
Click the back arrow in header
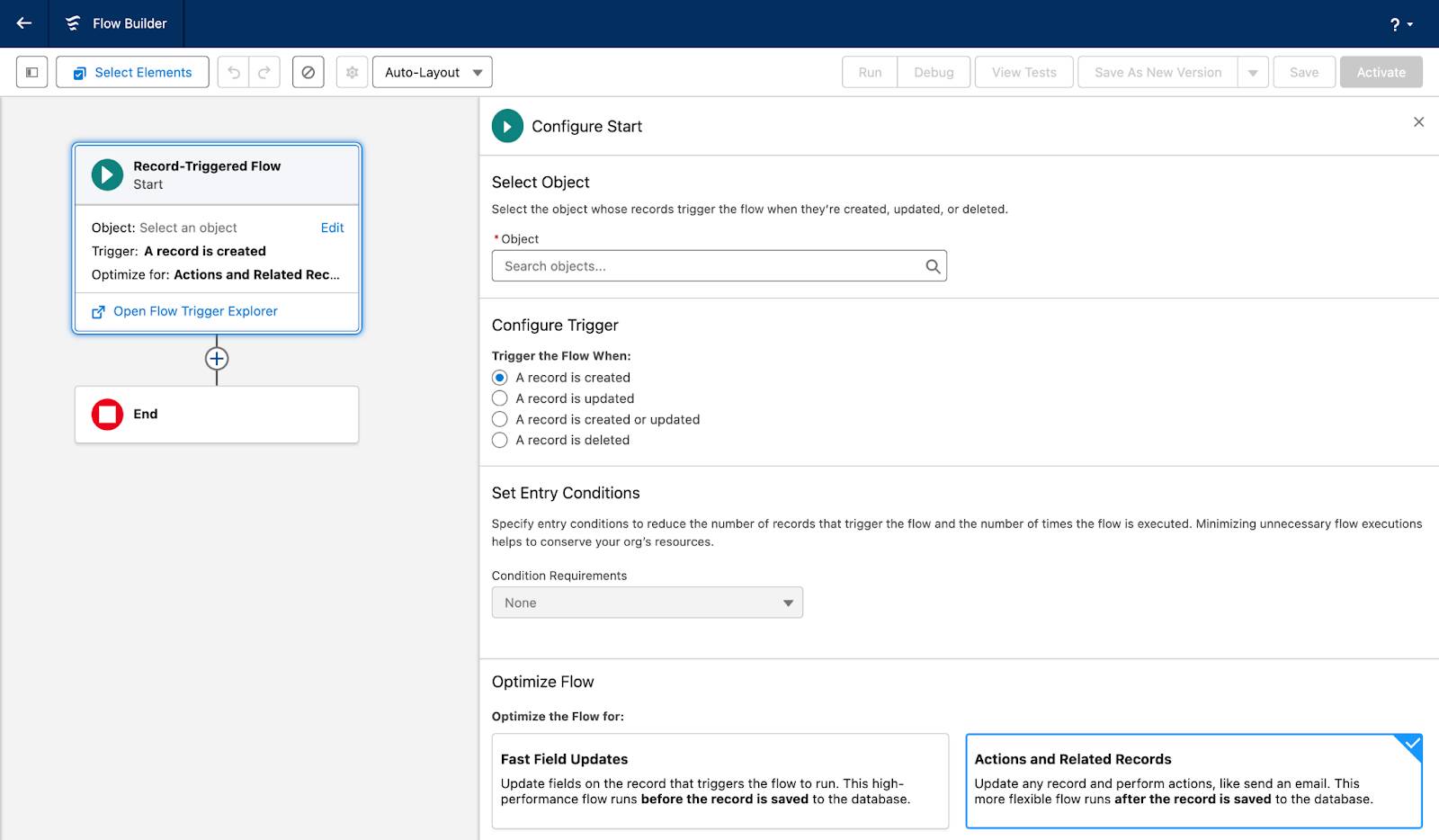pos(24,23)
